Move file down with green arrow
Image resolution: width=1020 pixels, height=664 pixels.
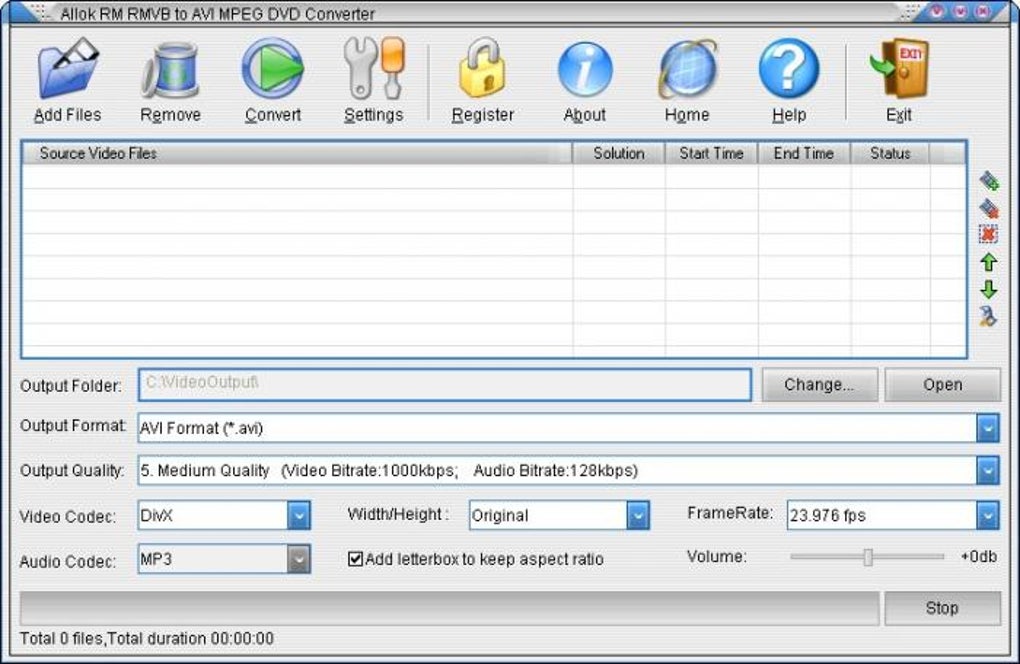coord(989,289)
